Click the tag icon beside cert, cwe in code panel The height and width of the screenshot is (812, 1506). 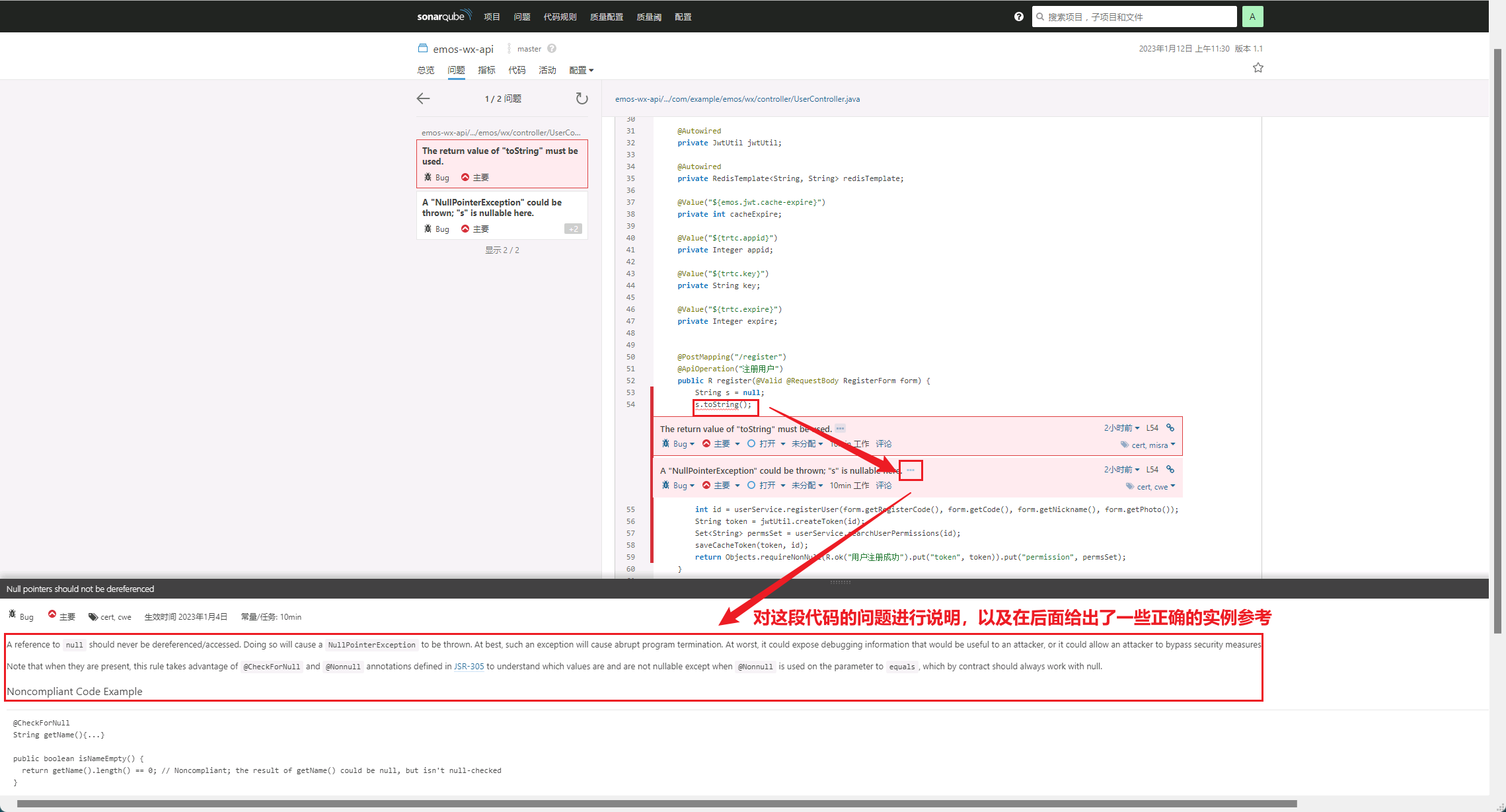point(1130,486)
